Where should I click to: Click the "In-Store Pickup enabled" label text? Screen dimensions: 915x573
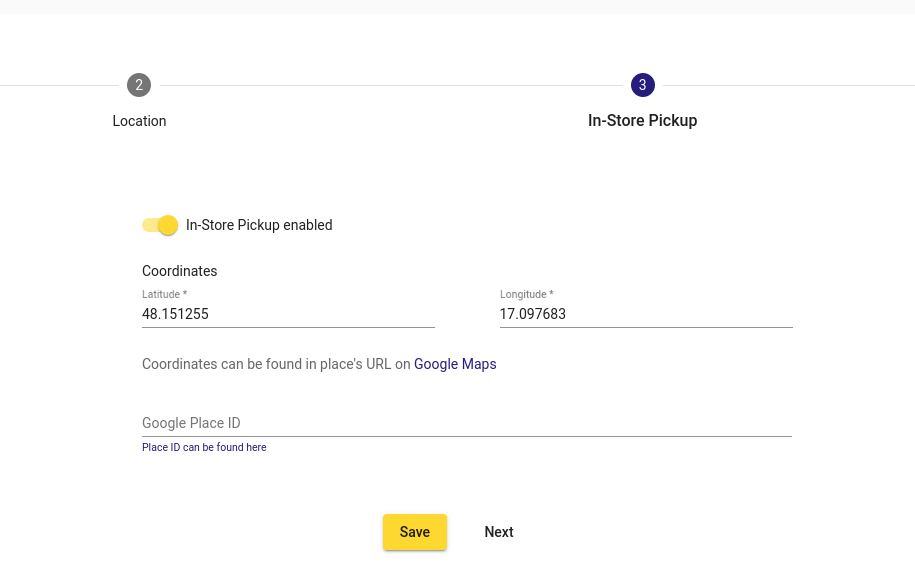coord(259,225)
